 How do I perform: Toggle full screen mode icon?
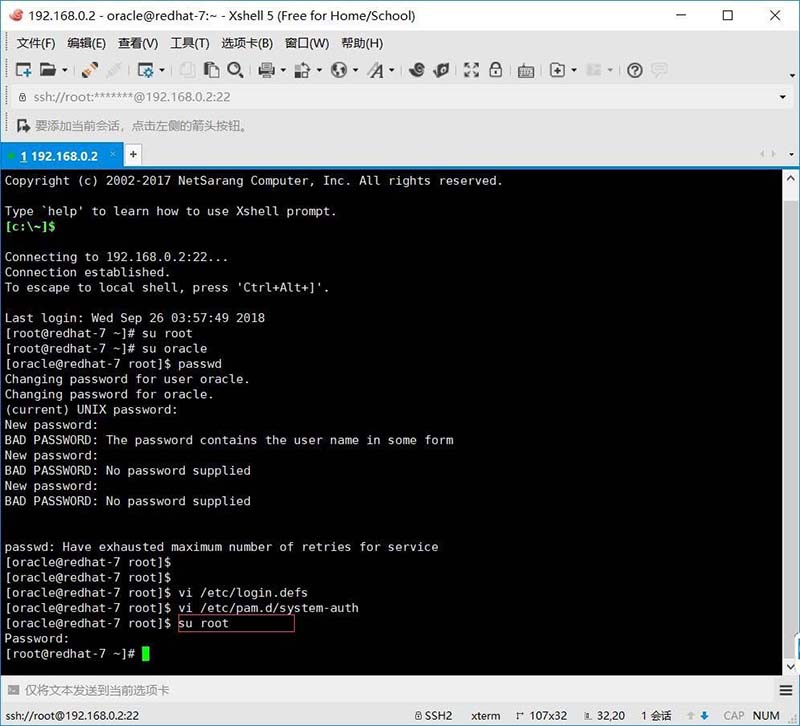coord(472,71)
